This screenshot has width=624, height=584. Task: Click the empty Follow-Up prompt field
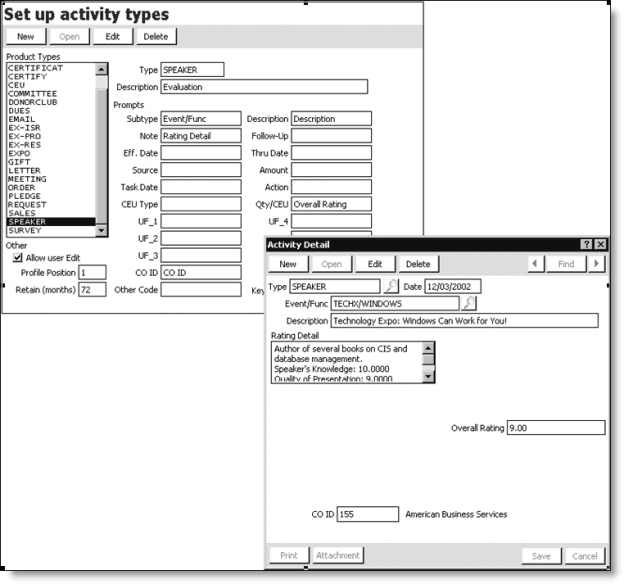[x=332, y=136]
